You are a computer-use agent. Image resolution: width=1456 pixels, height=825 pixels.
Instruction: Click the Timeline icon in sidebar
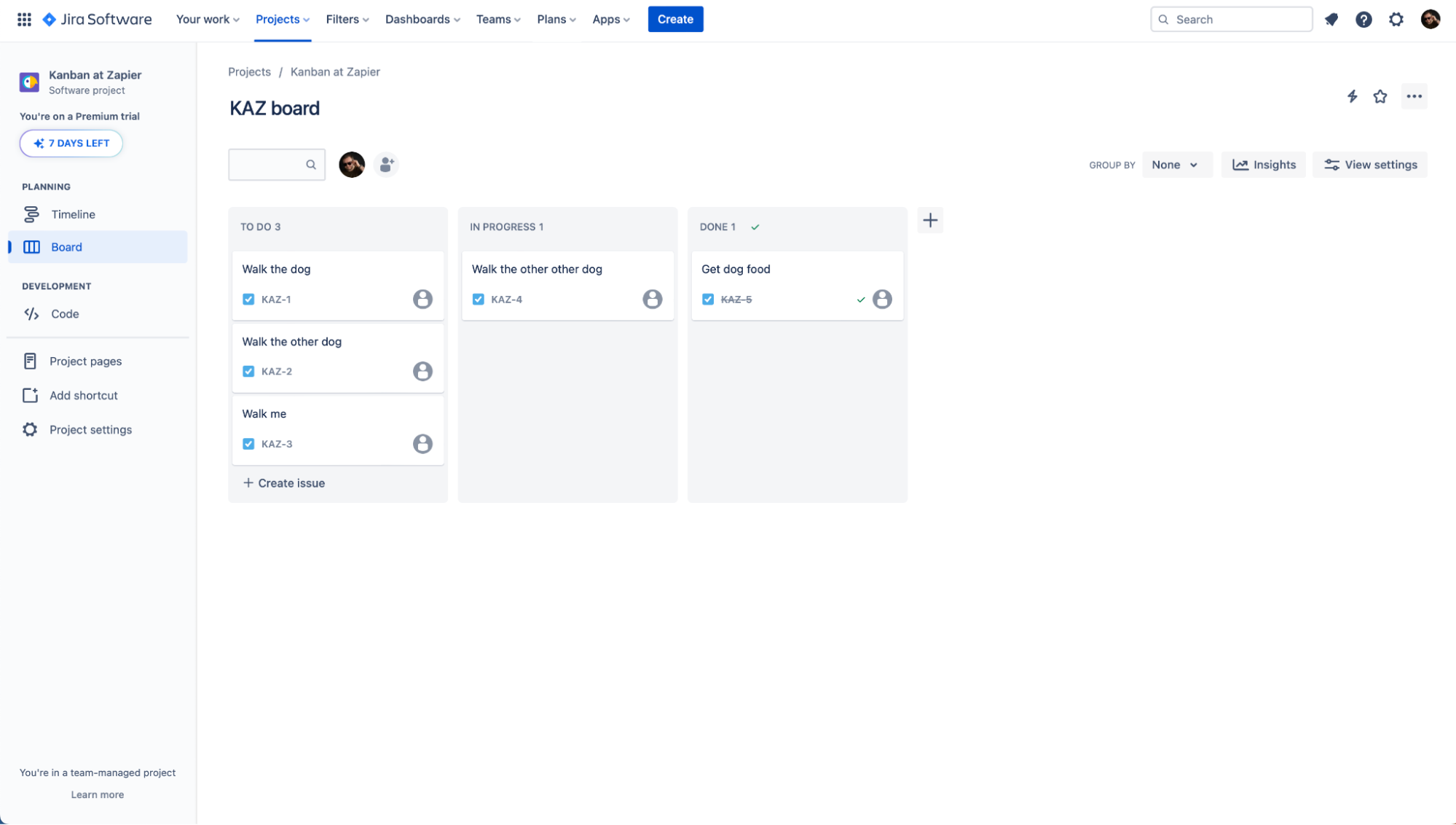[33, 213]
